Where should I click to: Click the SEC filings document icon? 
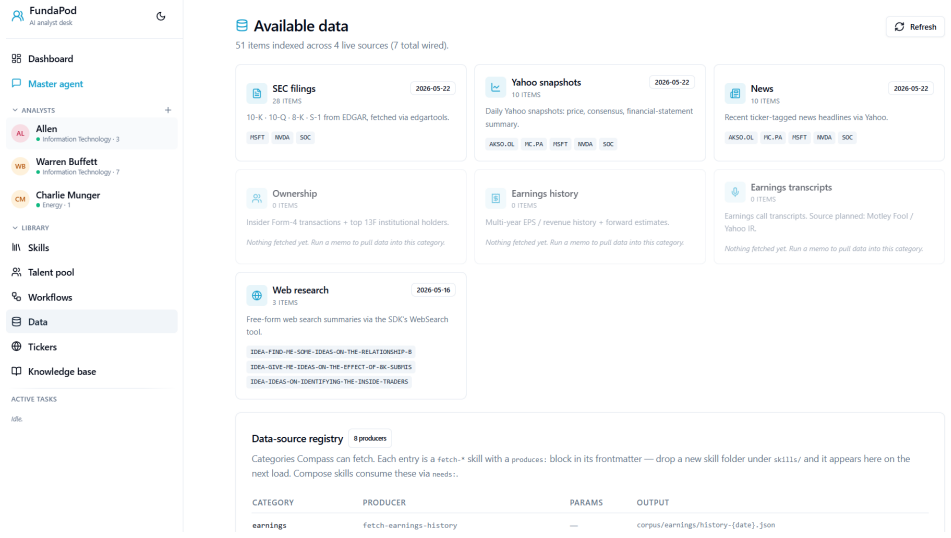tap(257, 94)
